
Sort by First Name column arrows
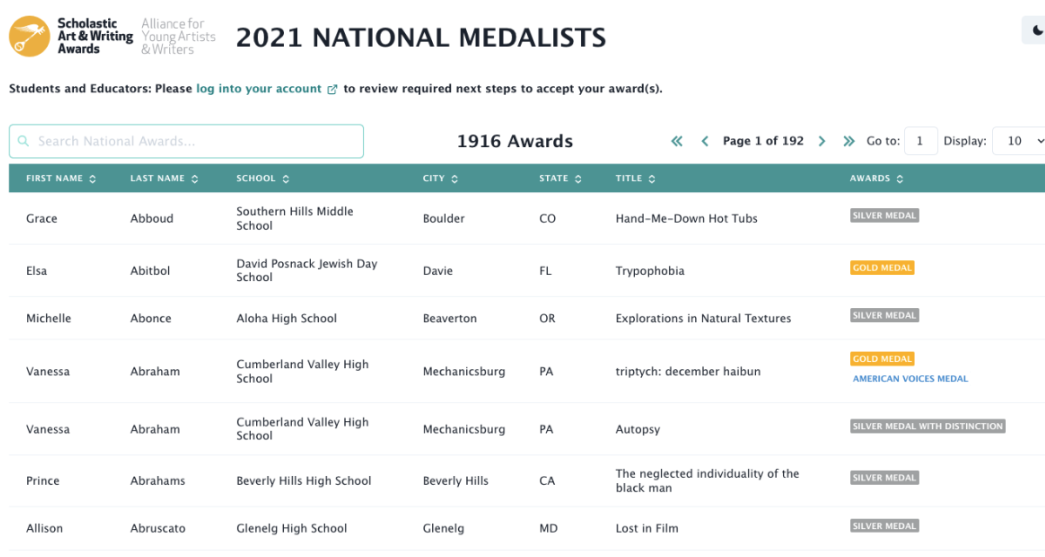93,179
